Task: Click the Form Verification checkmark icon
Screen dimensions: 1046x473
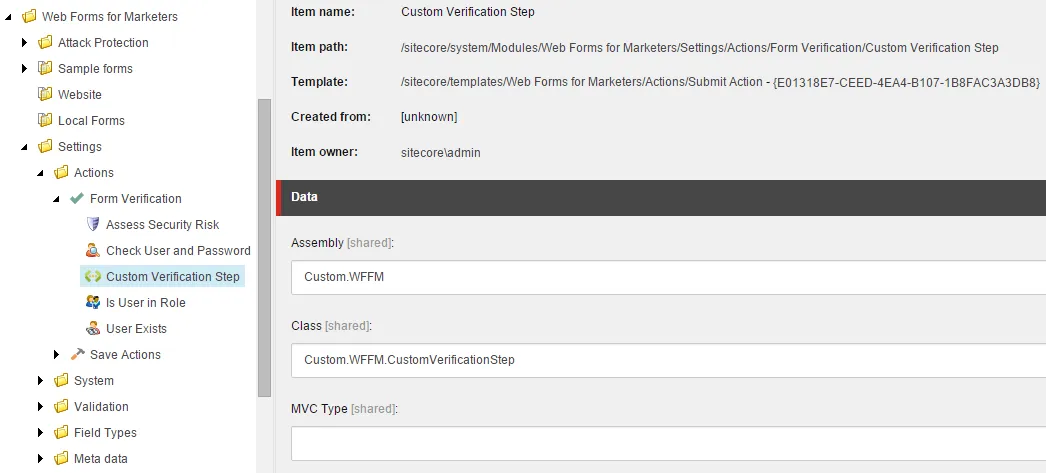Action: (77, 199)
